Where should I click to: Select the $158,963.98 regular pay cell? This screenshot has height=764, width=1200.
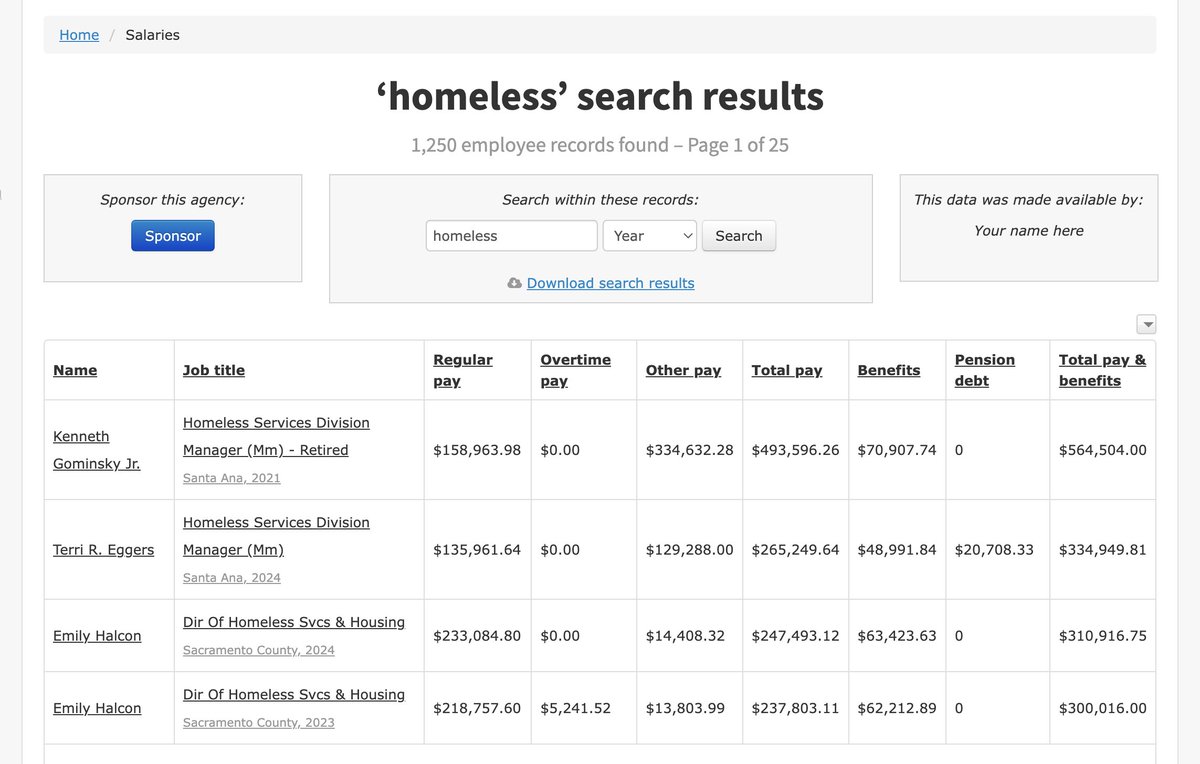(x=477, y=450)
